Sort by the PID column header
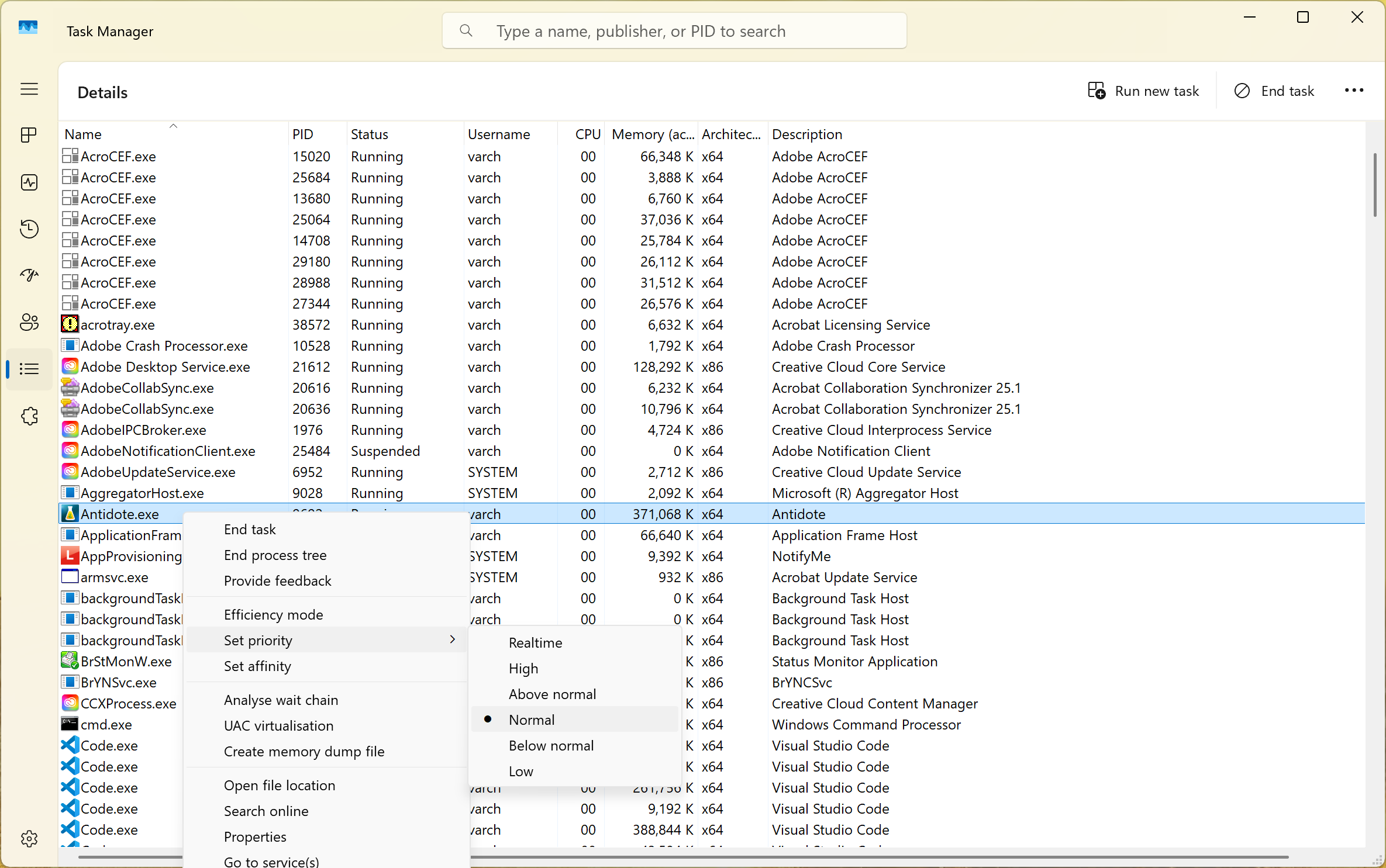The height and width of the screenshot is (868, 1386). point(318,134)
